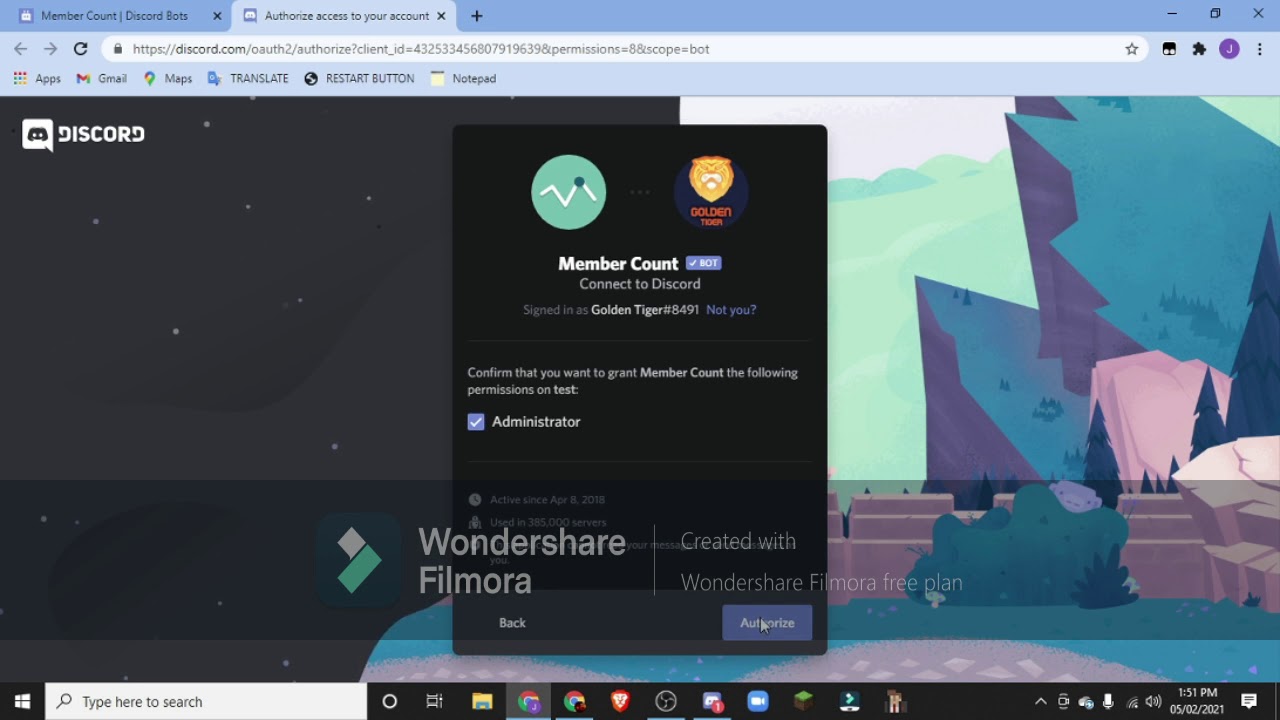Screen dimensions: 1280x720
Task: Reload the current page
Action: [81, 49]
